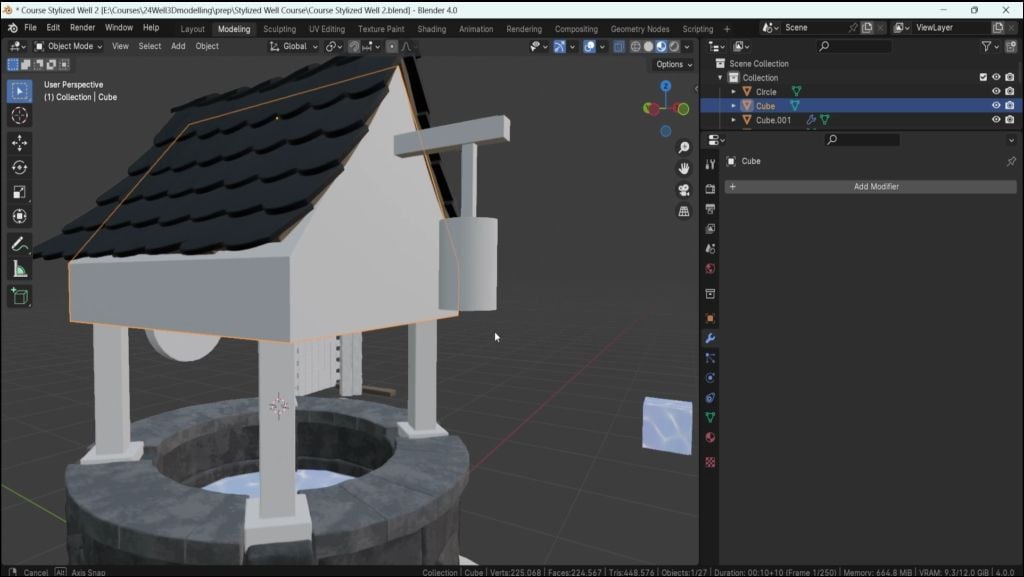Expand the Circle object tree row
Image resolution: width=1024 pixels, height=577 pixels.
tap(733, 92)
